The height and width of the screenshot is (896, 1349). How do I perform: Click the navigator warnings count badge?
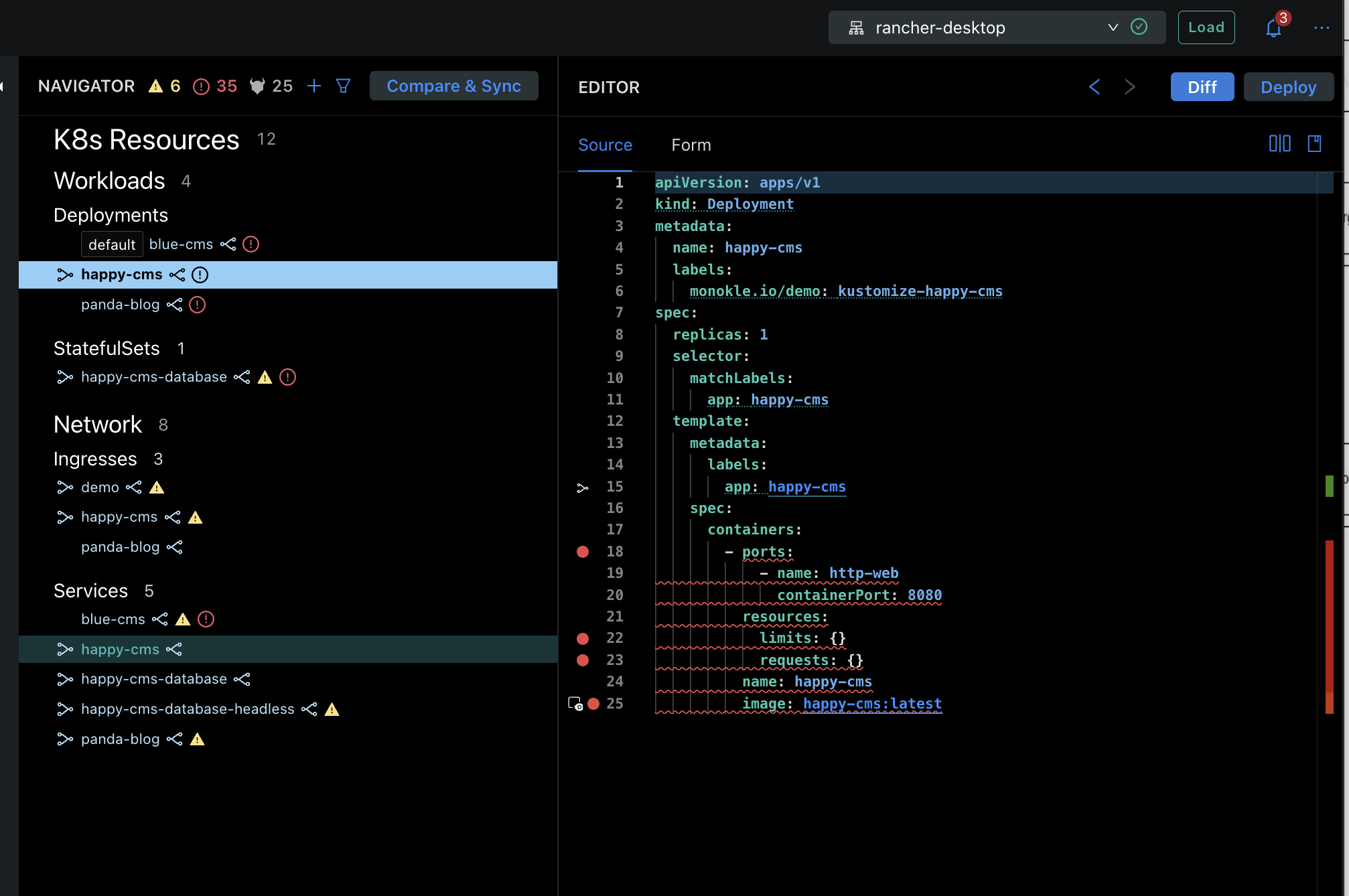[x=165, y=86]
